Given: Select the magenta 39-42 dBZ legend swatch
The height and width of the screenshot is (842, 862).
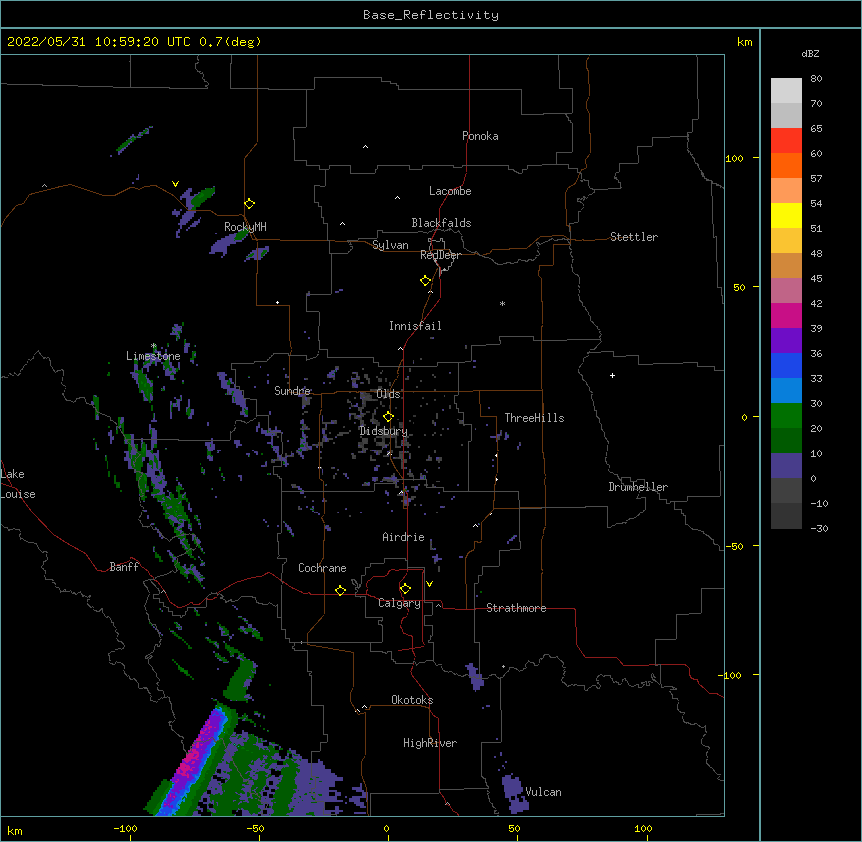Looking at the screenshot, I should pos(786,315).
